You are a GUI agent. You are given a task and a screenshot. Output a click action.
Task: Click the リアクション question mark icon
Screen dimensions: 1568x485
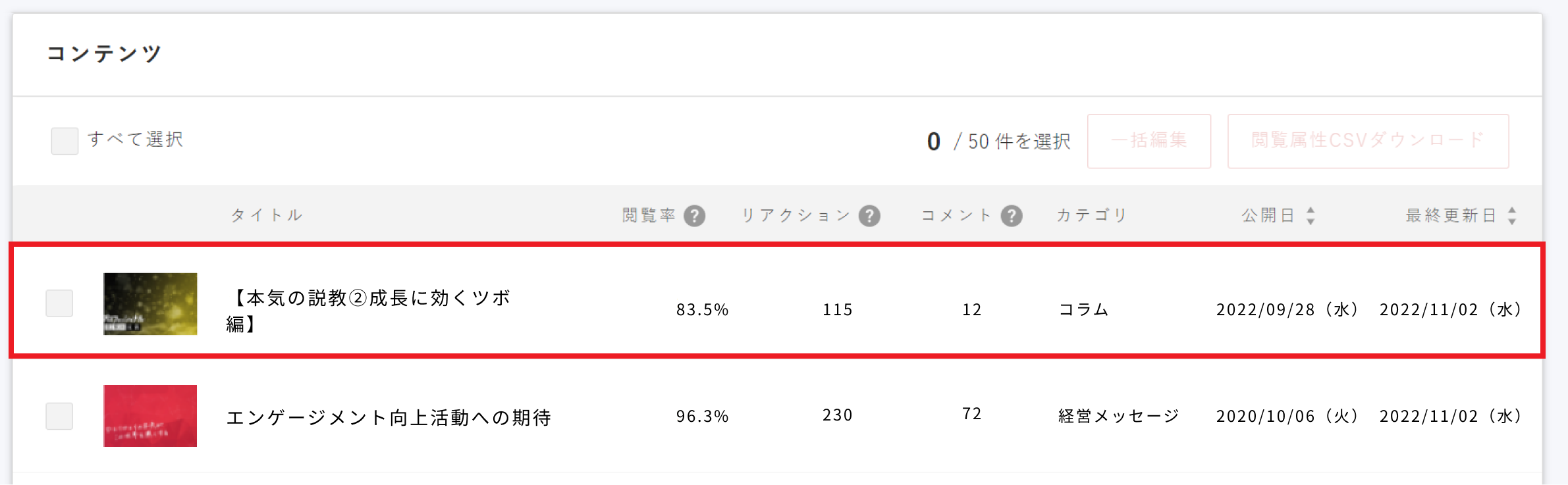[x=871, y=215]
